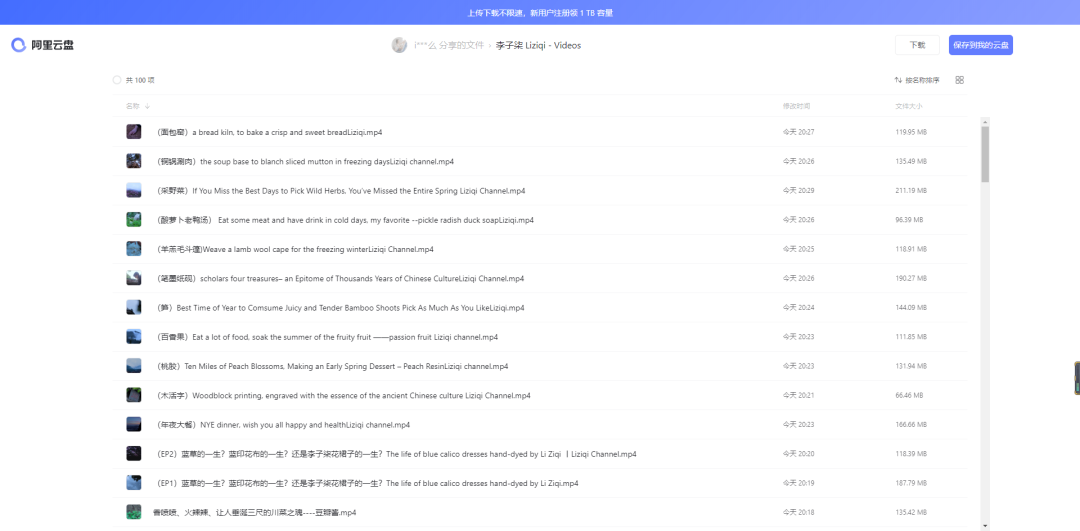Open the lamb wool cape video thumbnail
Viewport: 1080px width, 531px height.
pos(134,249)
